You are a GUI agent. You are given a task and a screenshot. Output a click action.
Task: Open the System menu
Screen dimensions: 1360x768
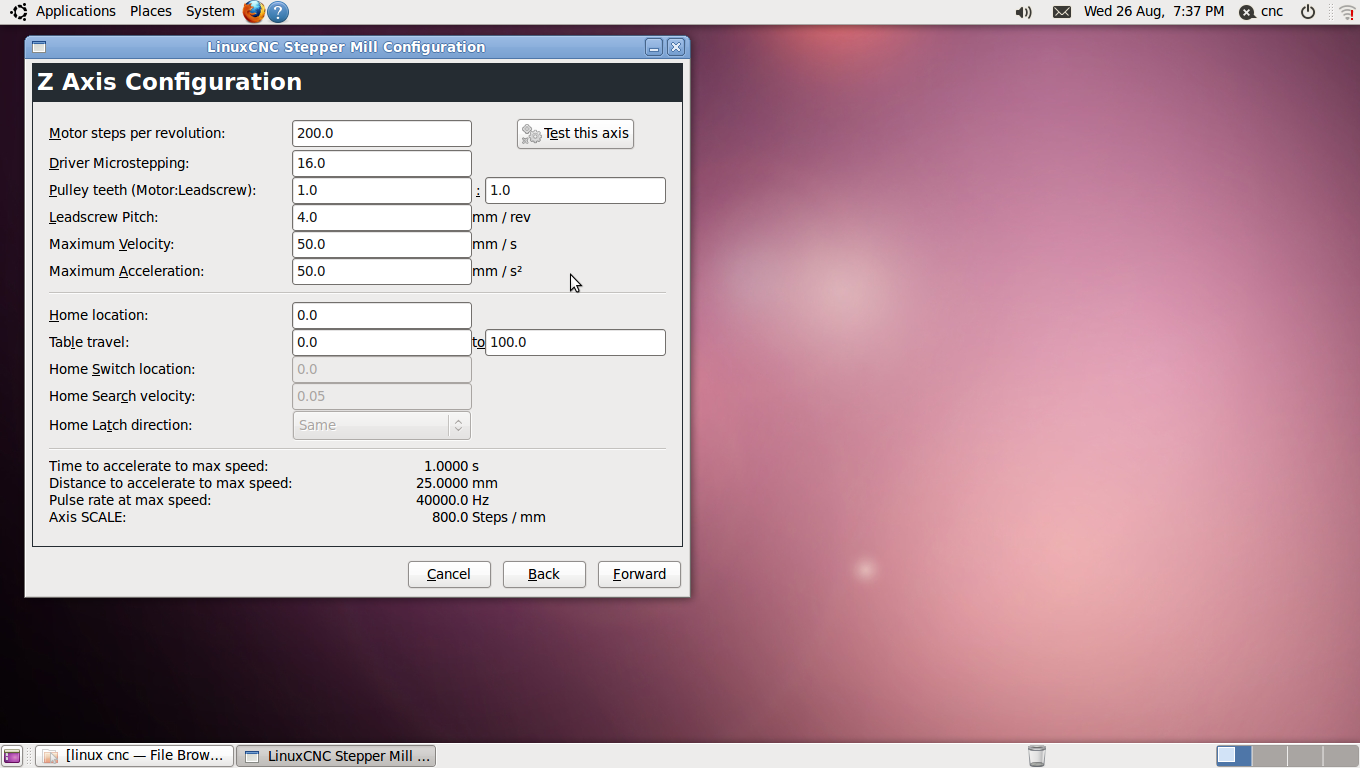(210, 12)
